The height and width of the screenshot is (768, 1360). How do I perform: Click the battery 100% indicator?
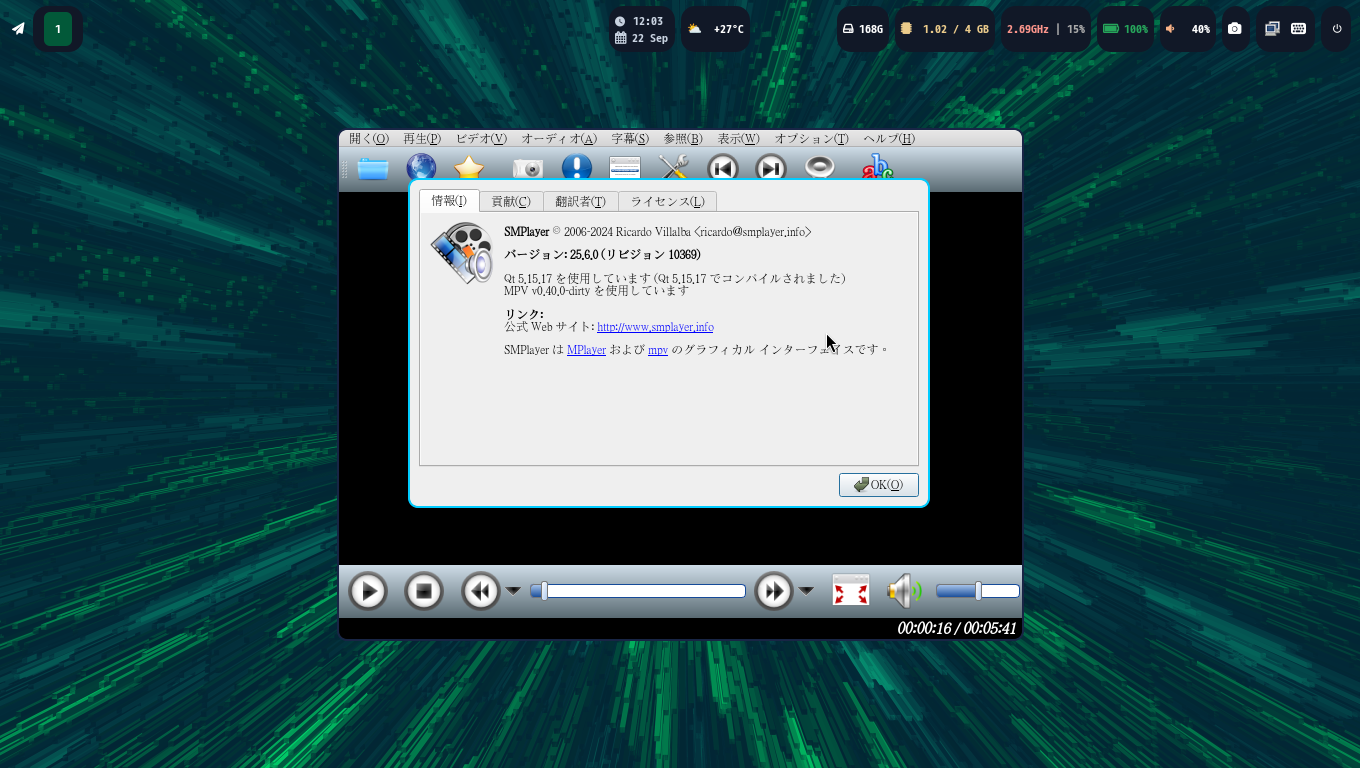click(1125, 29)
